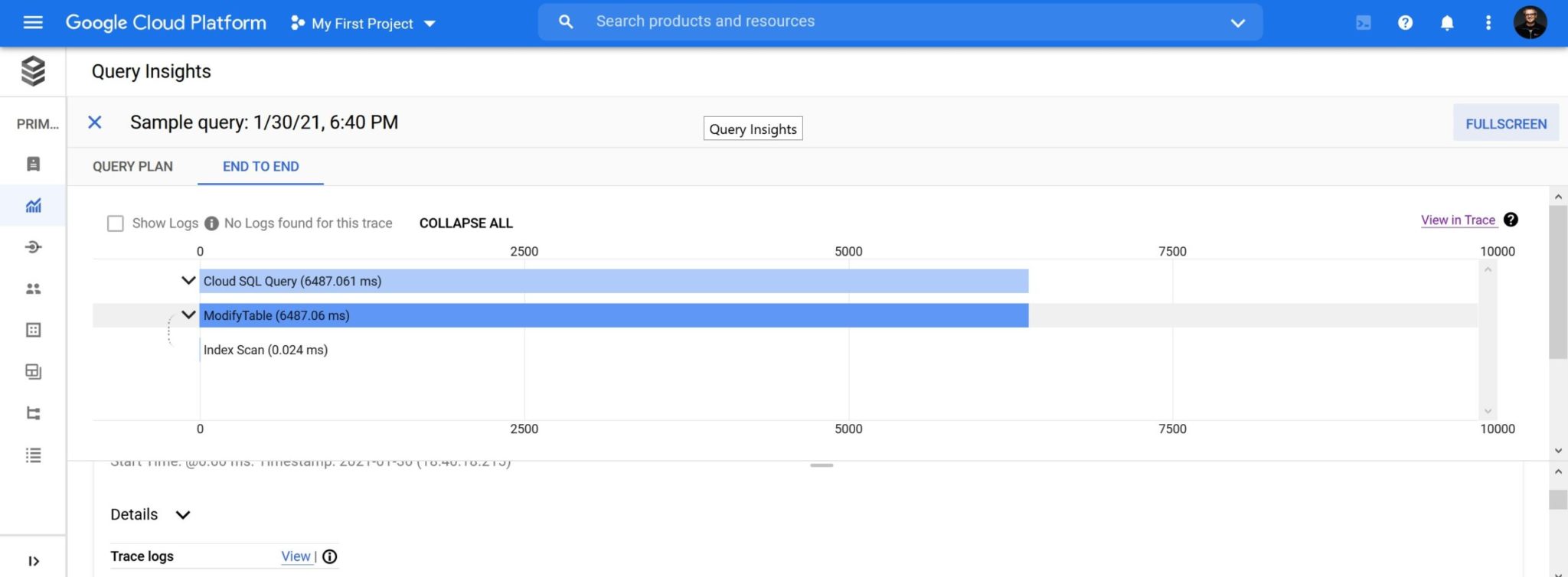Open the Operations list sidebar icon

coord(33,455)
